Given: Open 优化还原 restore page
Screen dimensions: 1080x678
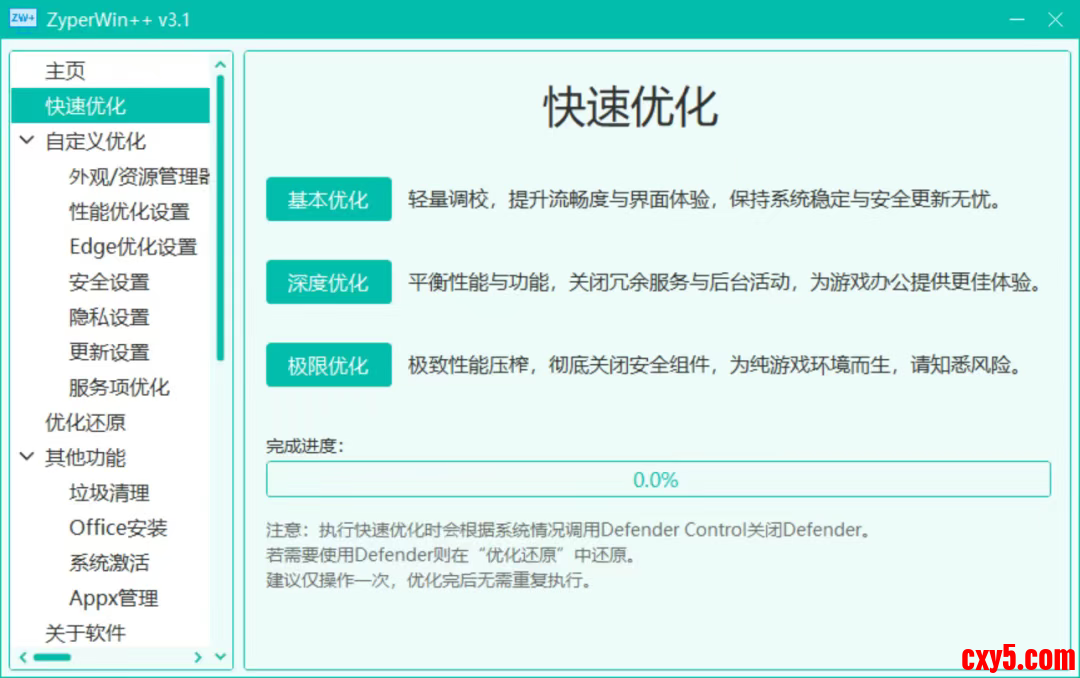Looking at the screenshot, I should coord(86,423).
